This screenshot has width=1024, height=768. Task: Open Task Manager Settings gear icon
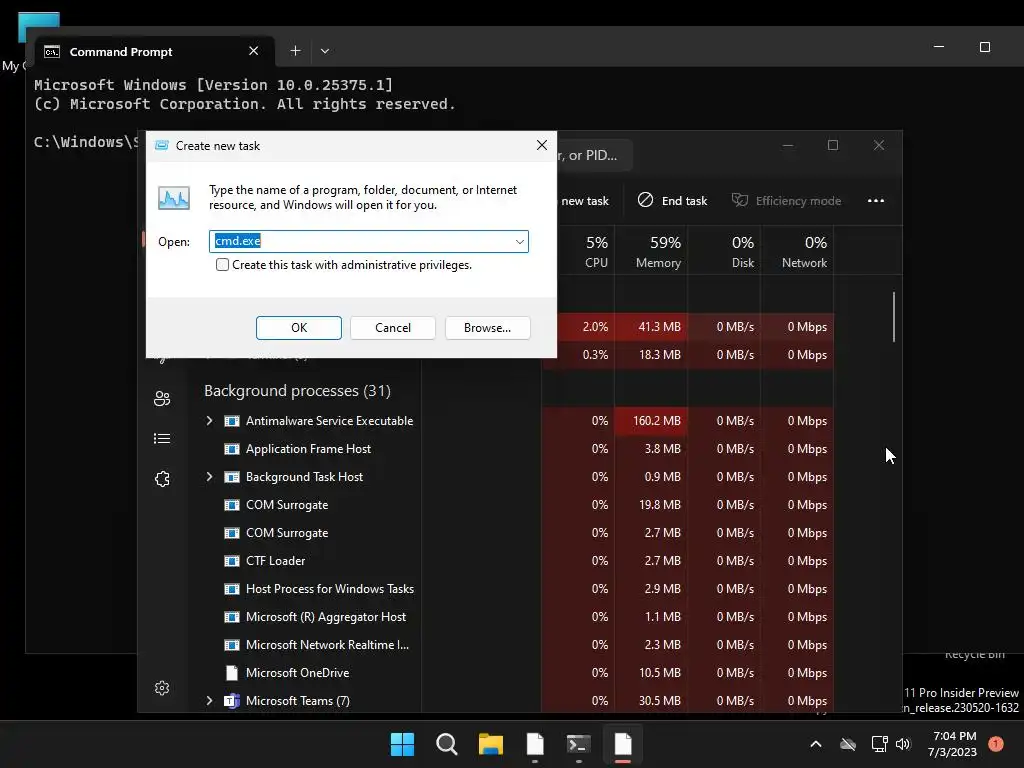click(162, 688)
